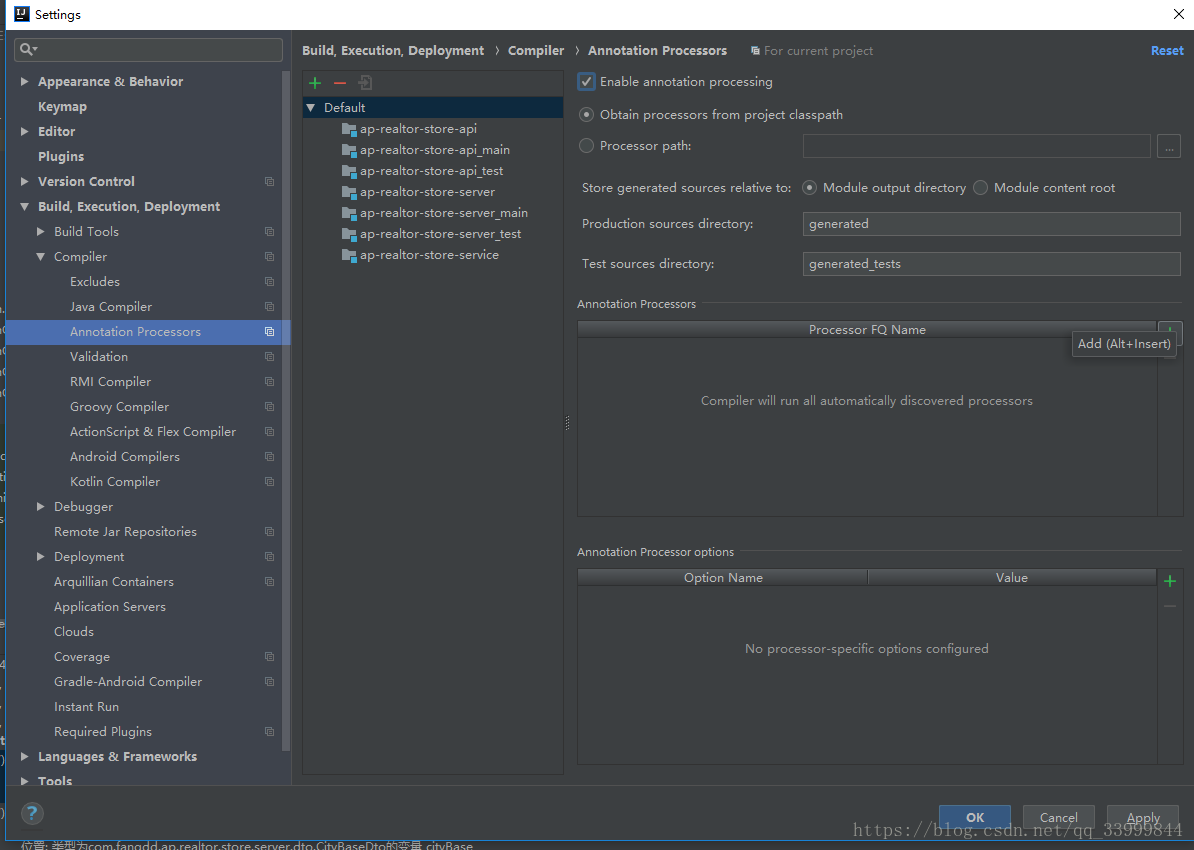This screenshot has width=1194, height=850.
Task: Select Kotlin Compiler settings entry
Action: coord(115,481)
